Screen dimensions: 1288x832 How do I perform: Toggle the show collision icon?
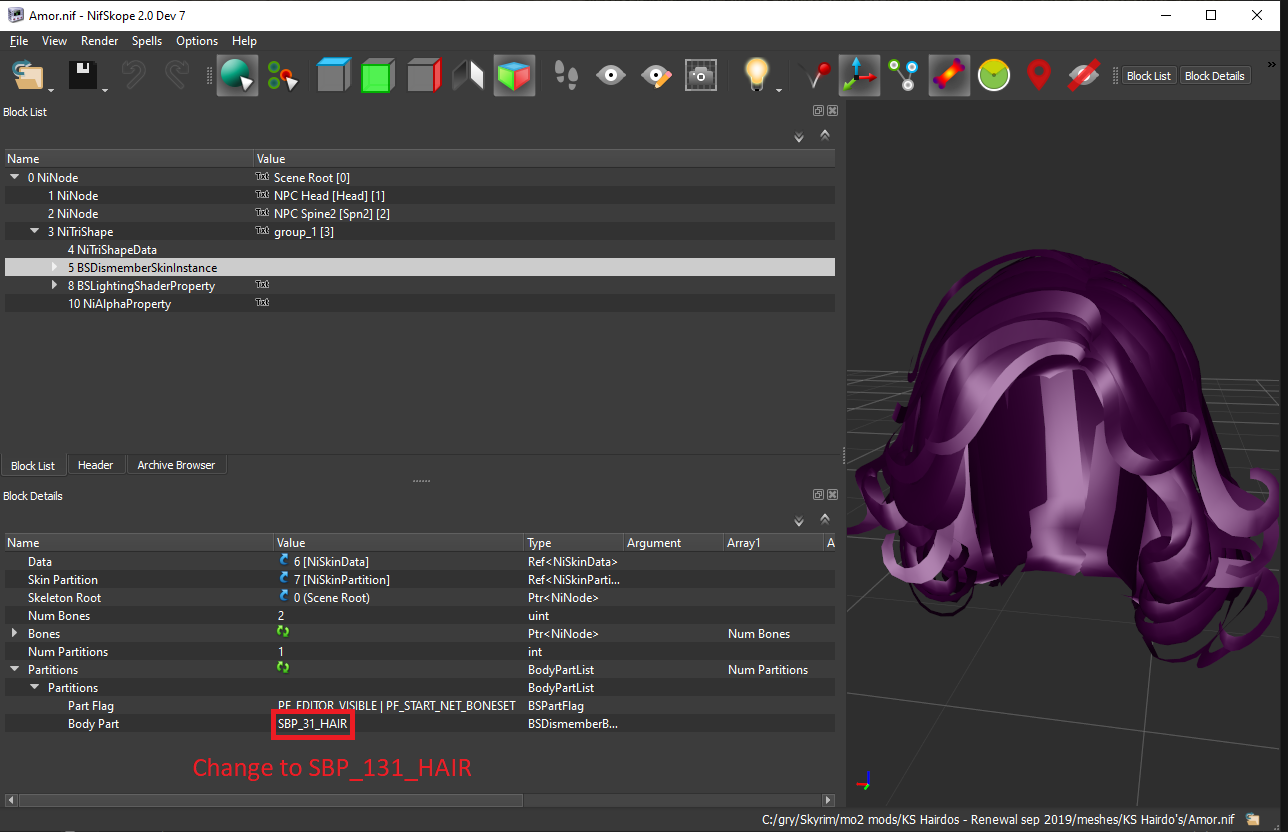click(x=949, y=76)
